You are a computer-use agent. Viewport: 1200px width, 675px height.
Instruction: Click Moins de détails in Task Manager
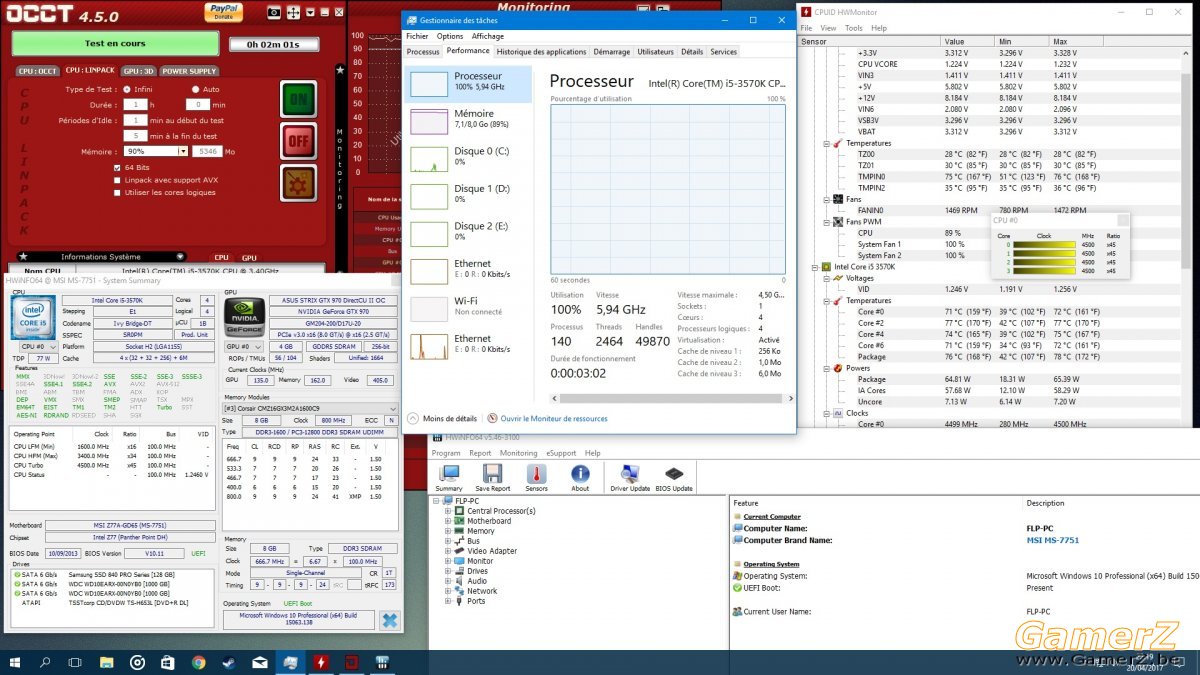coord(443,418)
